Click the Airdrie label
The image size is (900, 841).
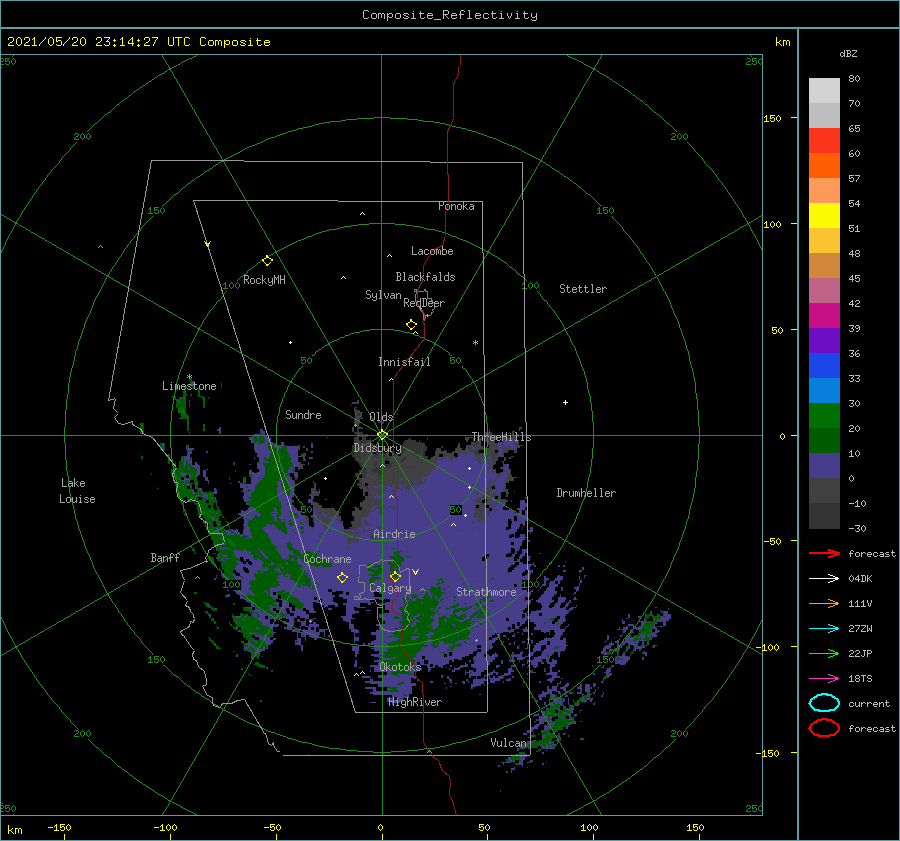394,534
